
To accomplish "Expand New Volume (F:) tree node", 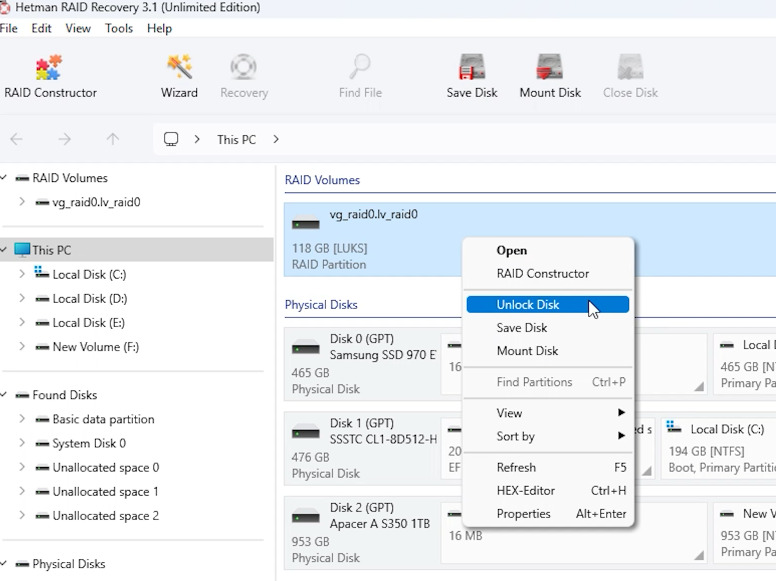I will point(22,346).
